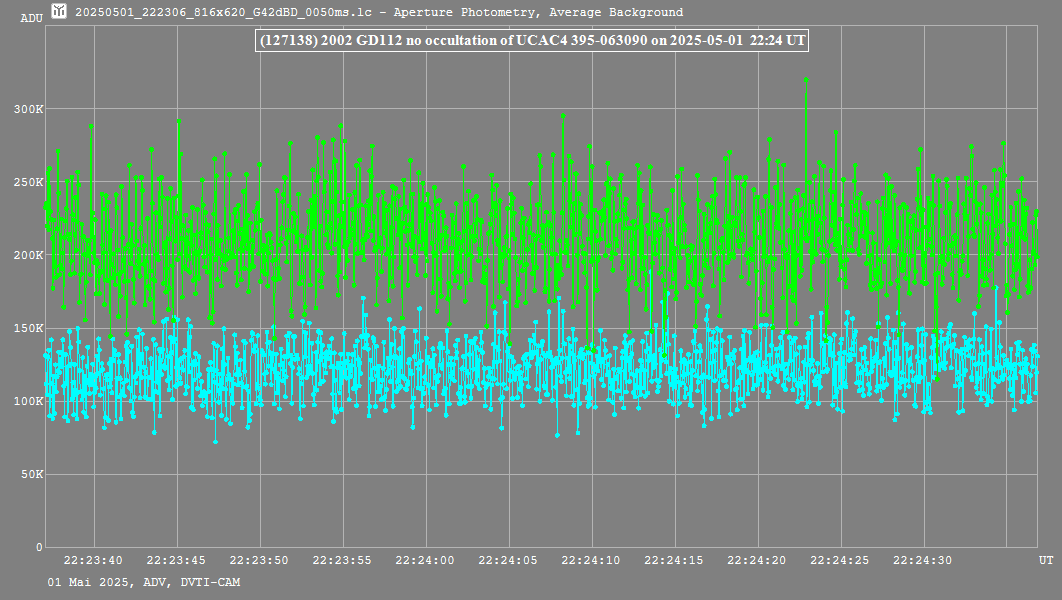Click the zero label at y-axis origin
Screen dimensions: 1062x600
coord(40,547)
